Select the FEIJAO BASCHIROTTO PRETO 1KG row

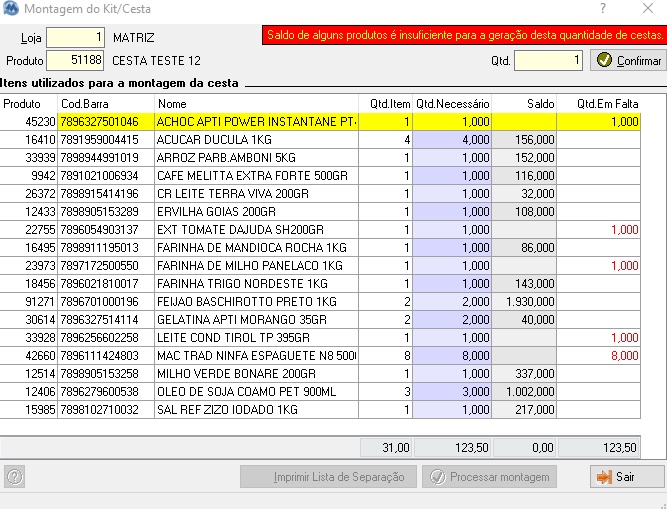320,302
